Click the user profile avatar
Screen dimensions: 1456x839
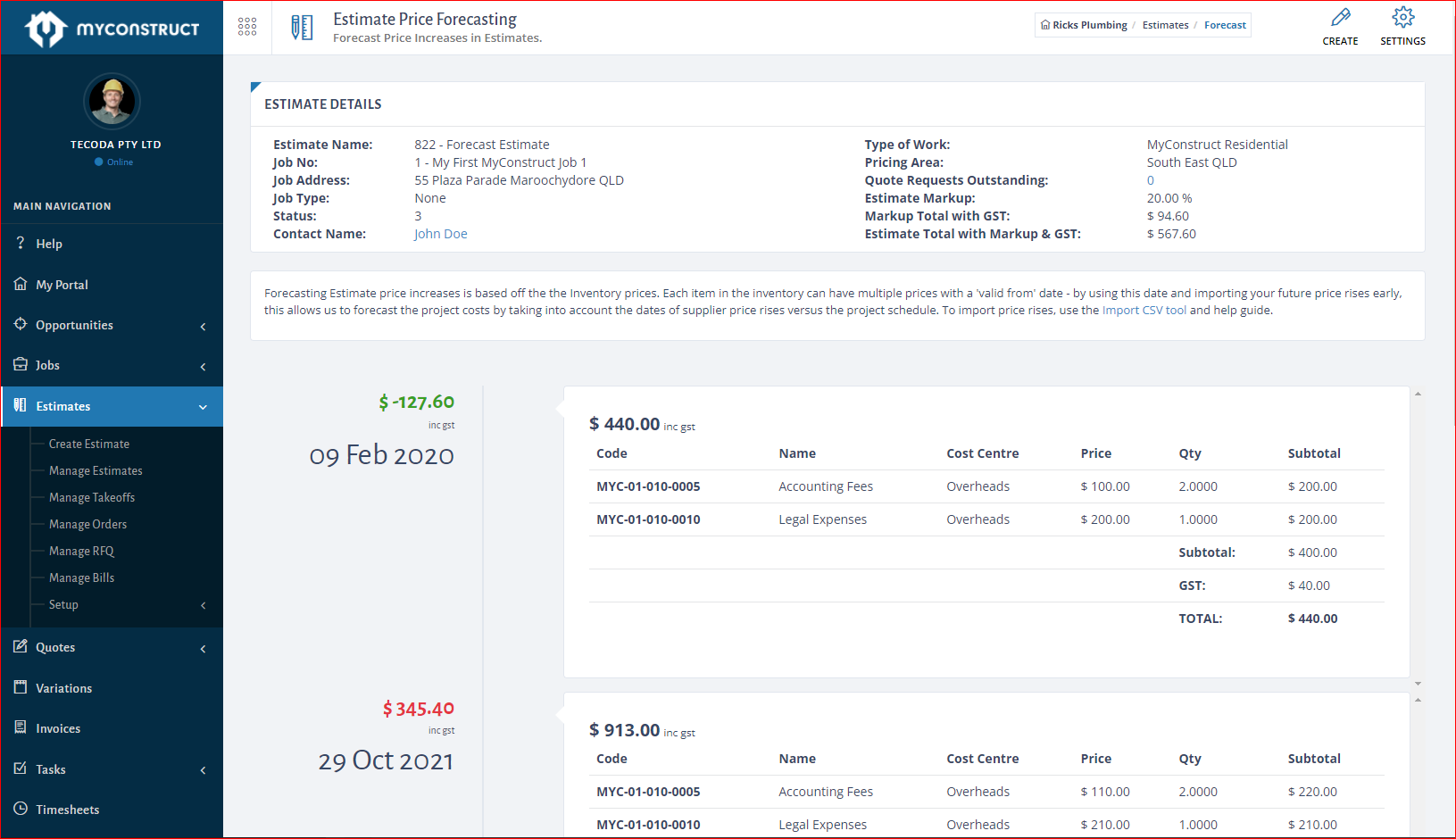pyautogui.click(x=112, y=101)
